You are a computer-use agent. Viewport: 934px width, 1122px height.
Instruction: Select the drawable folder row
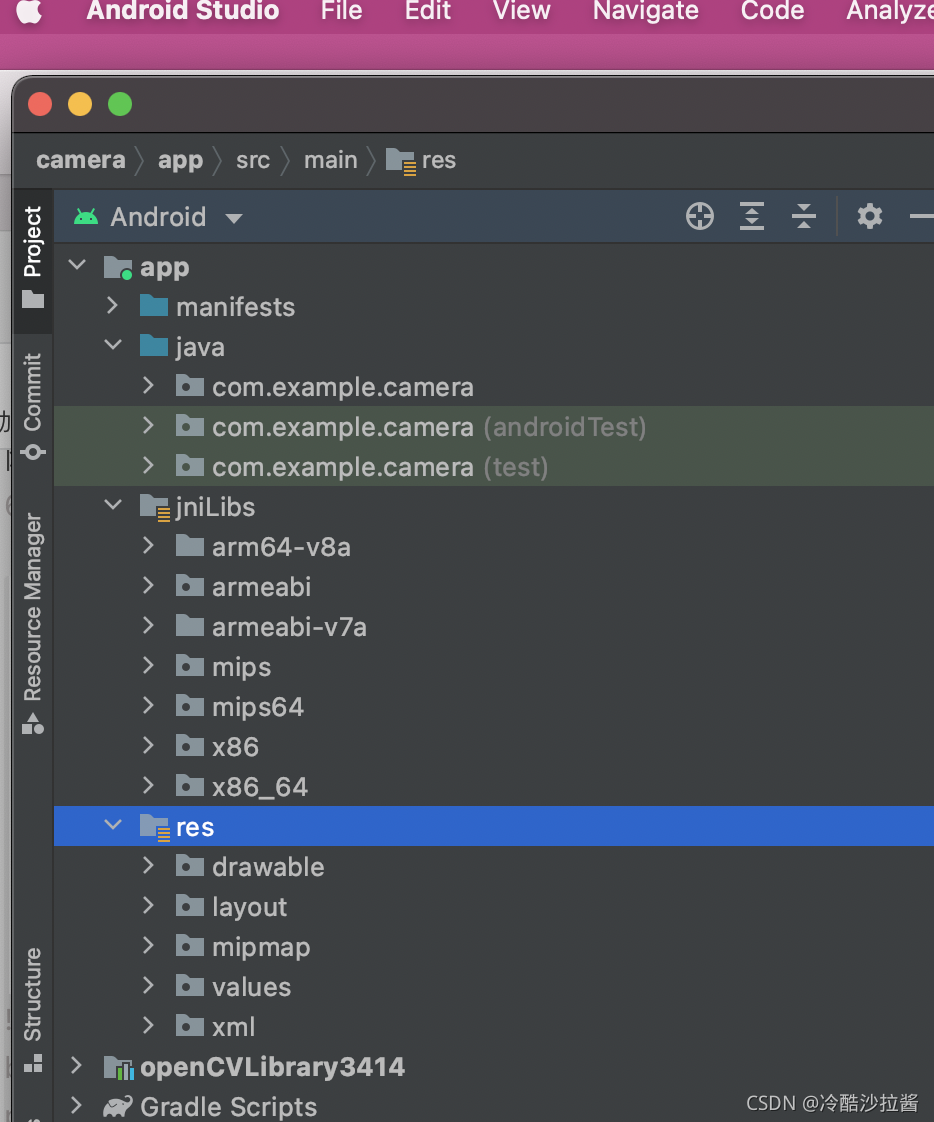click(494, 867)
